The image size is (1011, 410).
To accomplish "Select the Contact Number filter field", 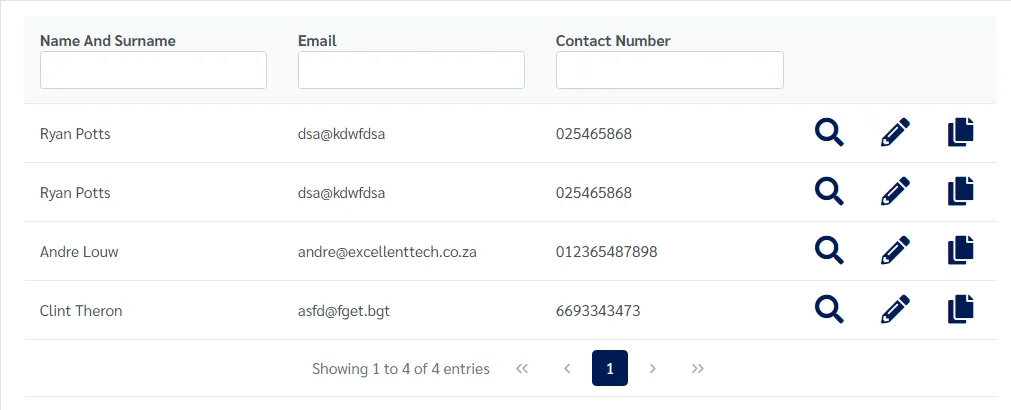I will (x=669, y=70).
